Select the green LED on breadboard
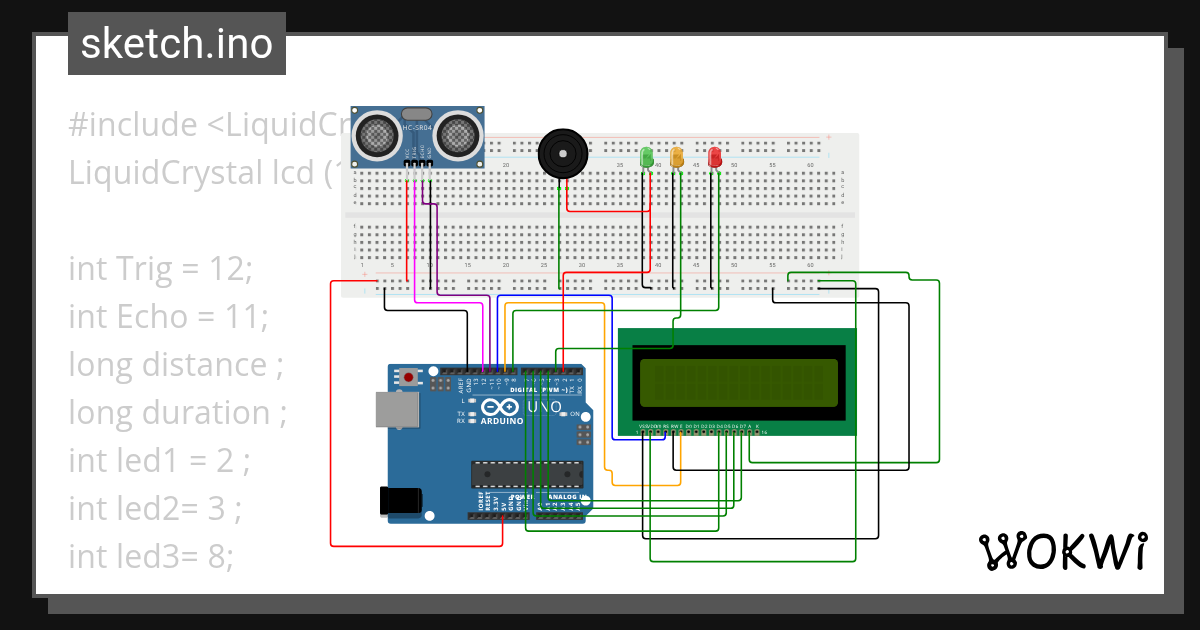This screenshot has width=1200, height=630. coord(646,158)
